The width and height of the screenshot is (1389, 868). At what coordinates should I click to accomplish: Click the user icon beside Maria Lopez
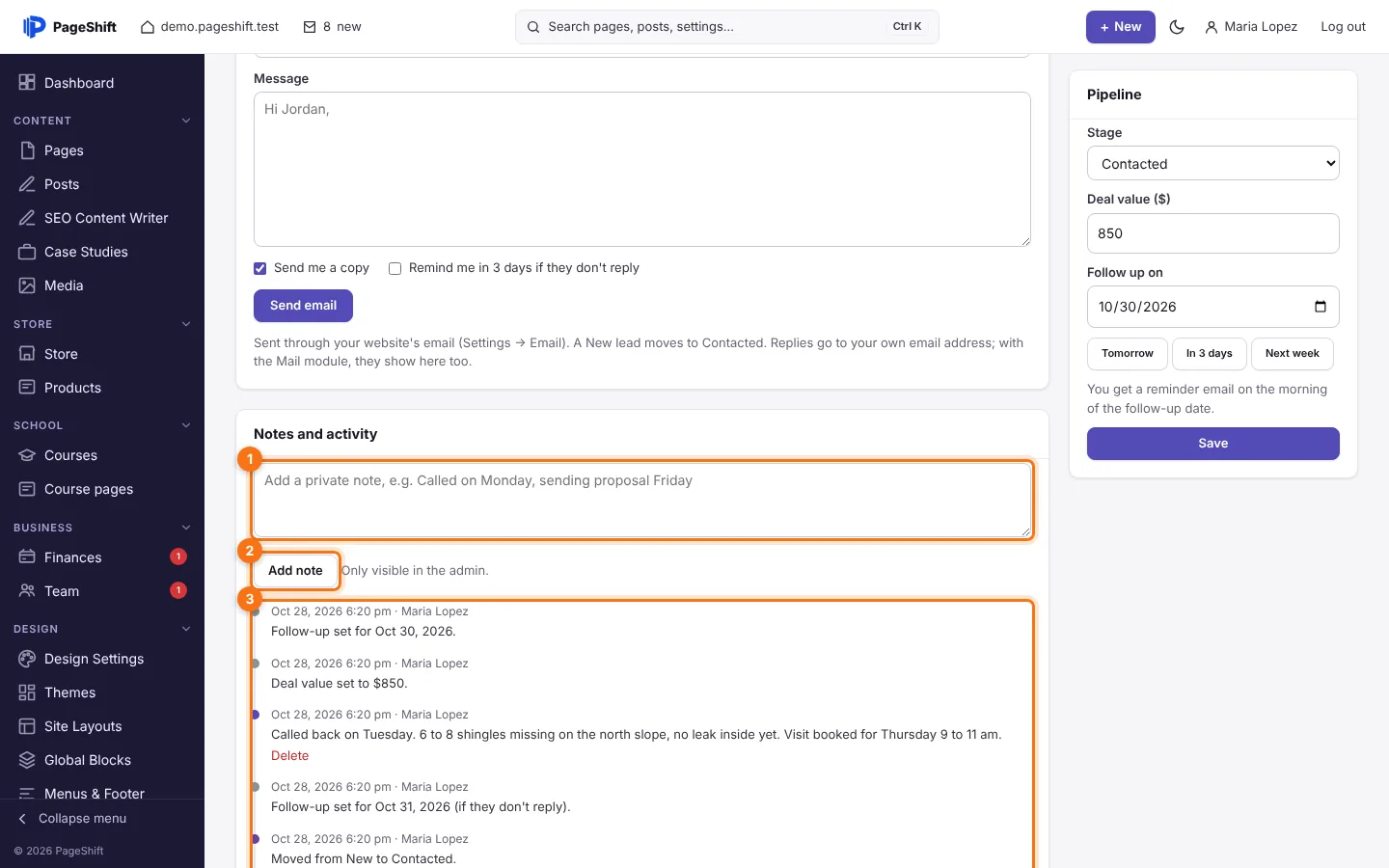point(1212,27)
